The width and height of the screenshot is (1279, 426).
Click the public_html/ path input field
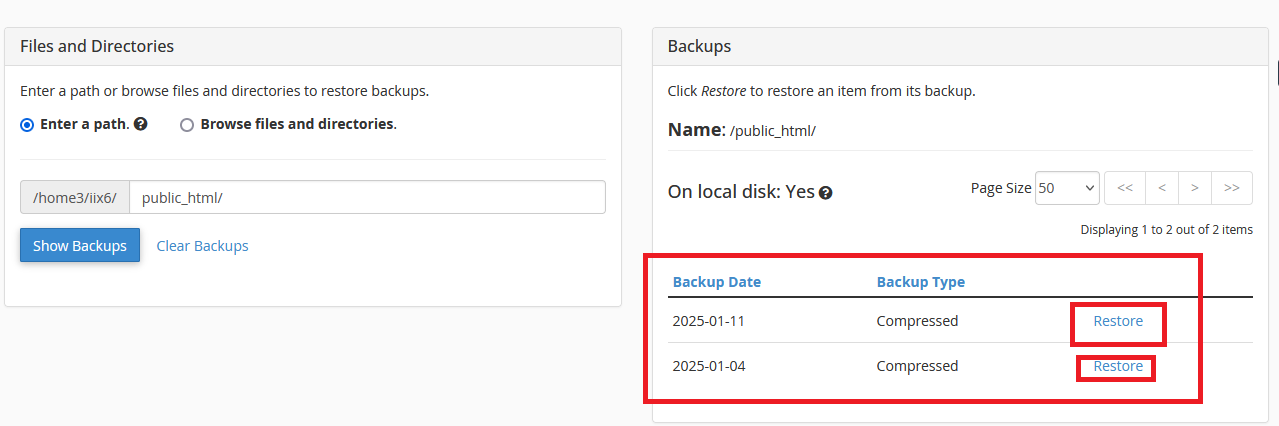(x=367, y=198)
